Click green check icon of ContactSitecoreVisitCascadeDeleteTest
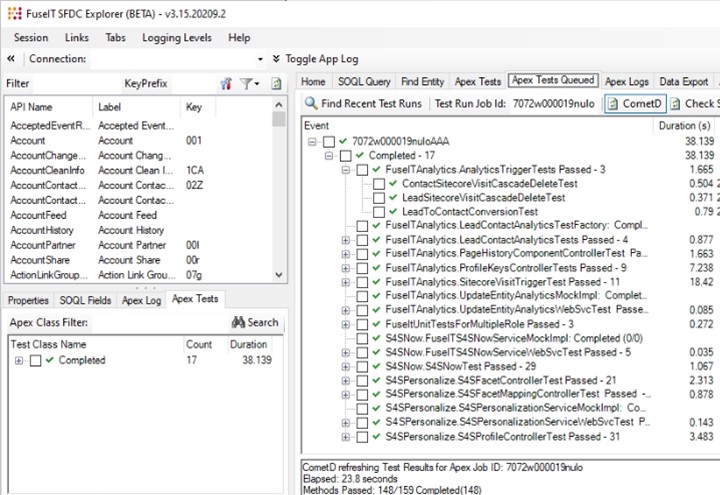The image size is (720, 495). (x=393, y=184)
